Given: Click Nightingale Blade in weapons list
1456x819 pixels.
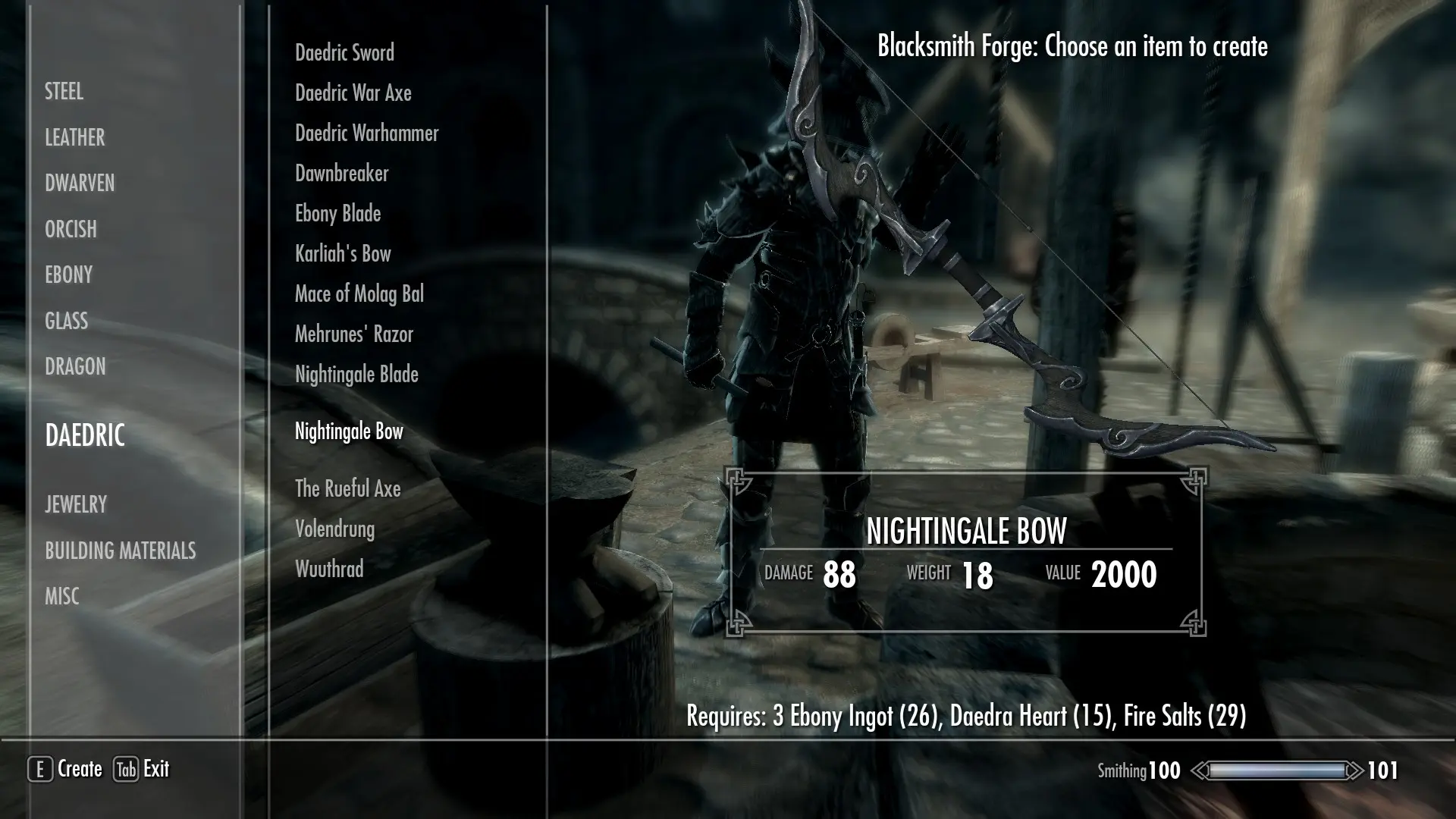Looking at the screenshot, I should point(356,374).
